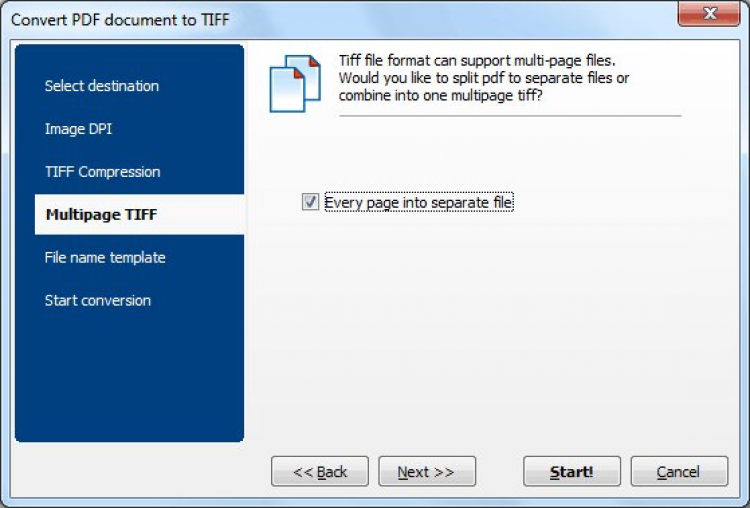Screen dimensions: 750x508
Task: Click the empty title bar area beside the title
Action: [x=450, y=15]
